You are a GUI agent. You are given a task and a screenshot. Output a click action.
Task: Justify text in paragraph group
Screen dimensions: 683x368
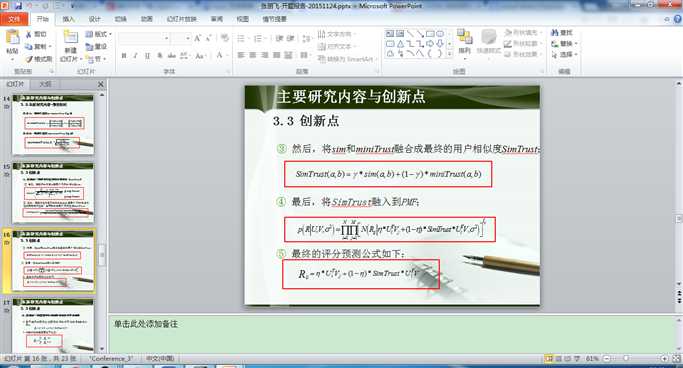tap(276, 55)
